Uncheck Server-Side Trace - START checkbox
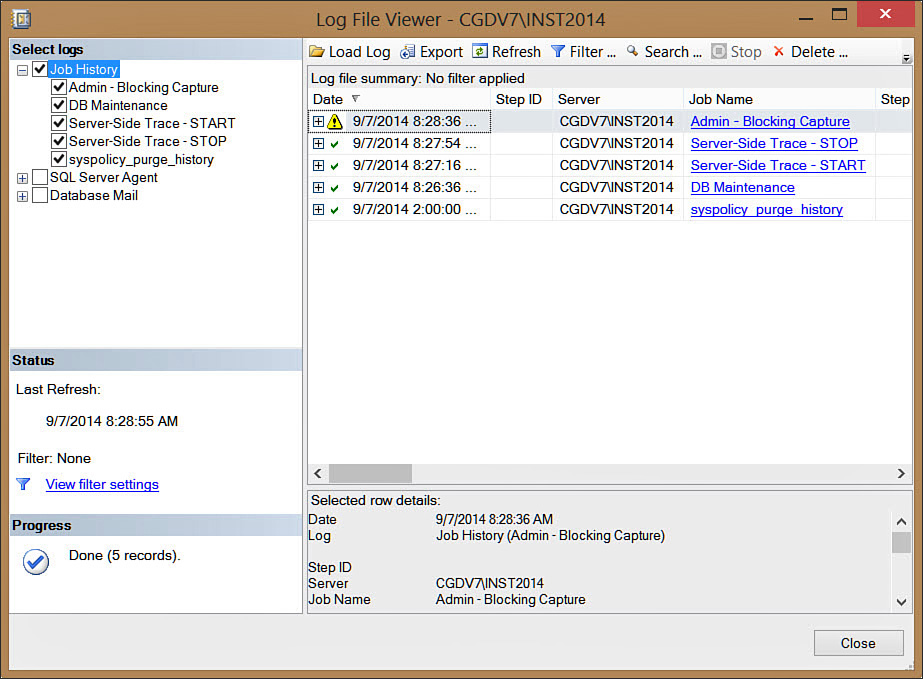923x679 pixels. click(x=59, y=124)
